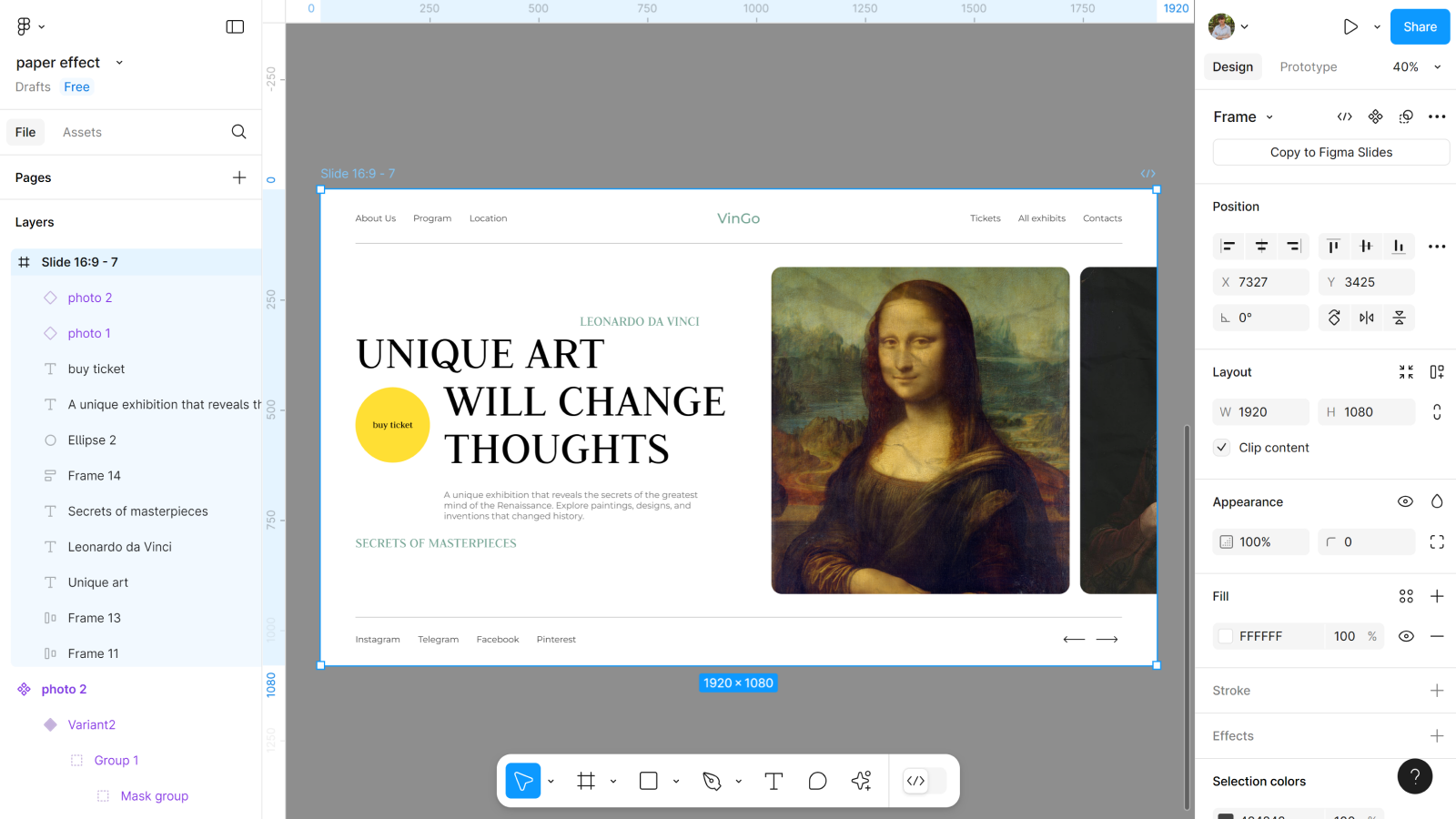Hide the FFFFFF fill with the eye icon
The height and width of the screenshot is (819, 1456).
click(x=1406, y=636)
